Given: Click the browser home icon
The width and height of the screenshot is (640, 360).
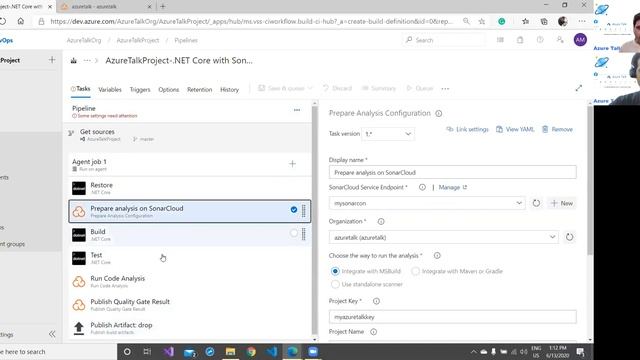Looking at the screenshot, I should (x=20, y=21).
